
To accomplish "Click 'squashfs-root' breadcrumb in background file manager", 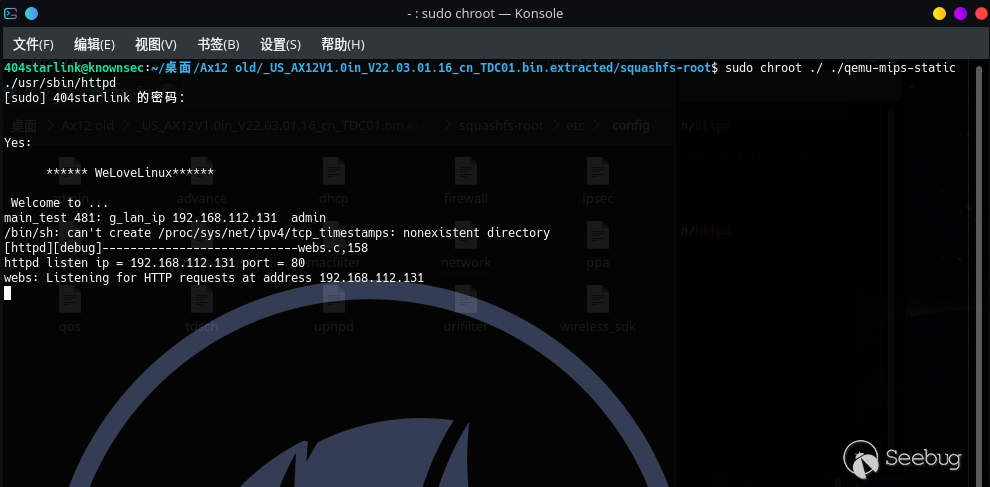I will pos(501,126).
